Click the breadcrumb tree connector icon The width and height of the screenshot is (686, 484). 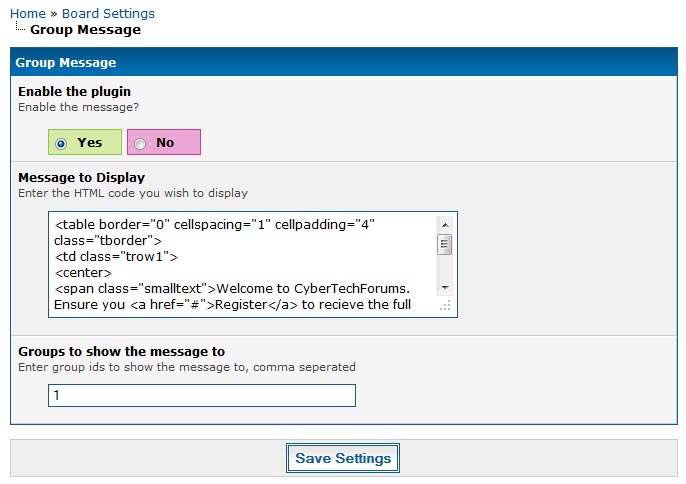[21, 28]
